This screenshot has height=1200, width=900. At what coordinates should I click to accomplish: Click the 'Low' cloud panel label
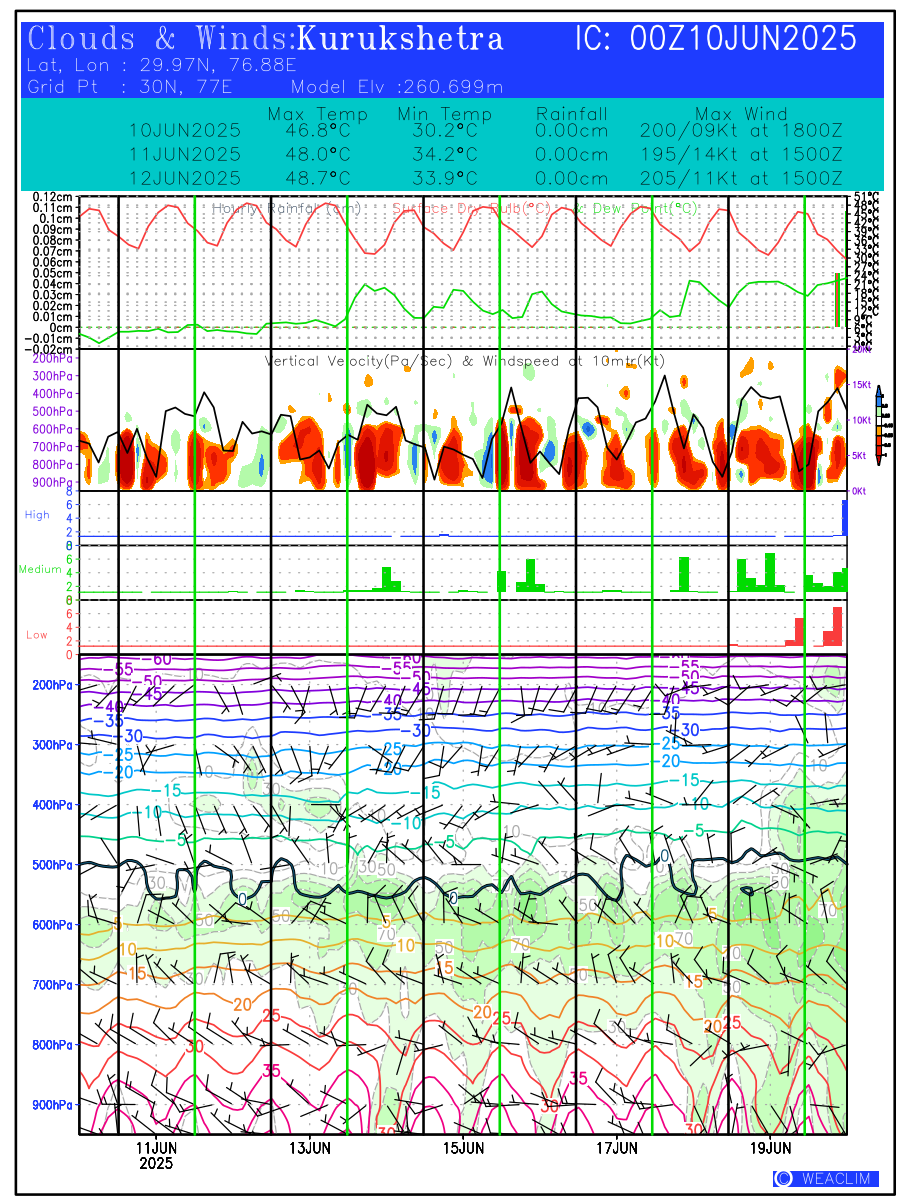pos(37,634)
